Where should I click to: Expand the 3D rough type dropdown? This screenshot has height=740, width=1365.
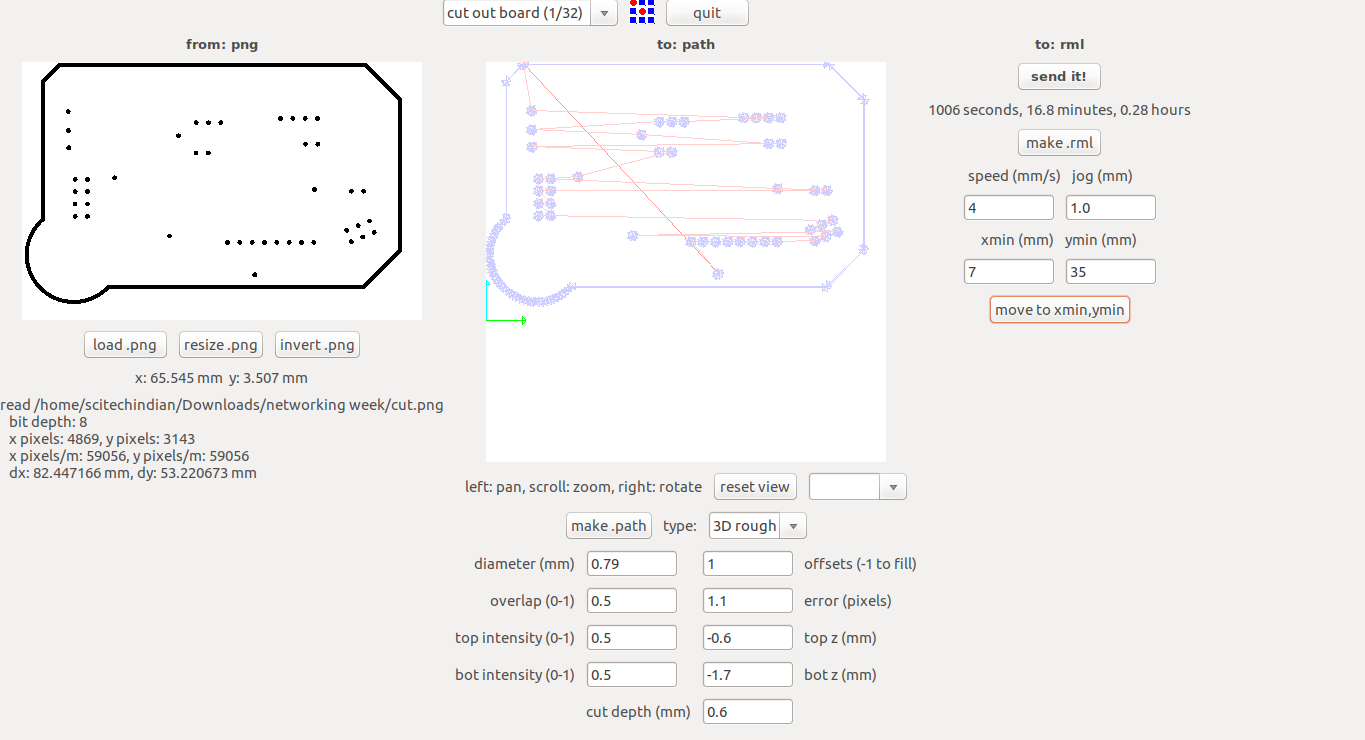757,526
